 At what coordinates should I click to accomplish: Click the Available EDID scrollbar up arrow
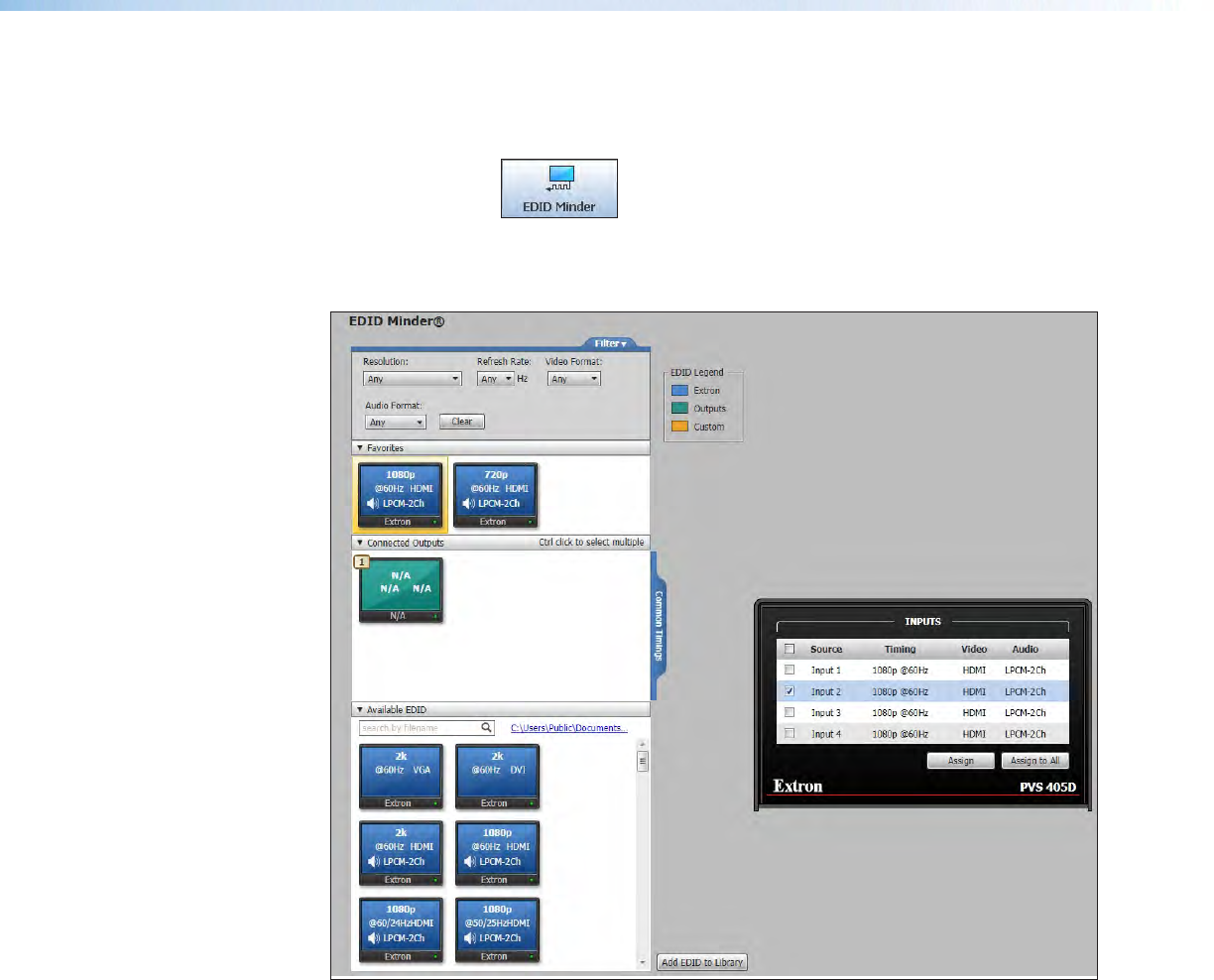642,744
